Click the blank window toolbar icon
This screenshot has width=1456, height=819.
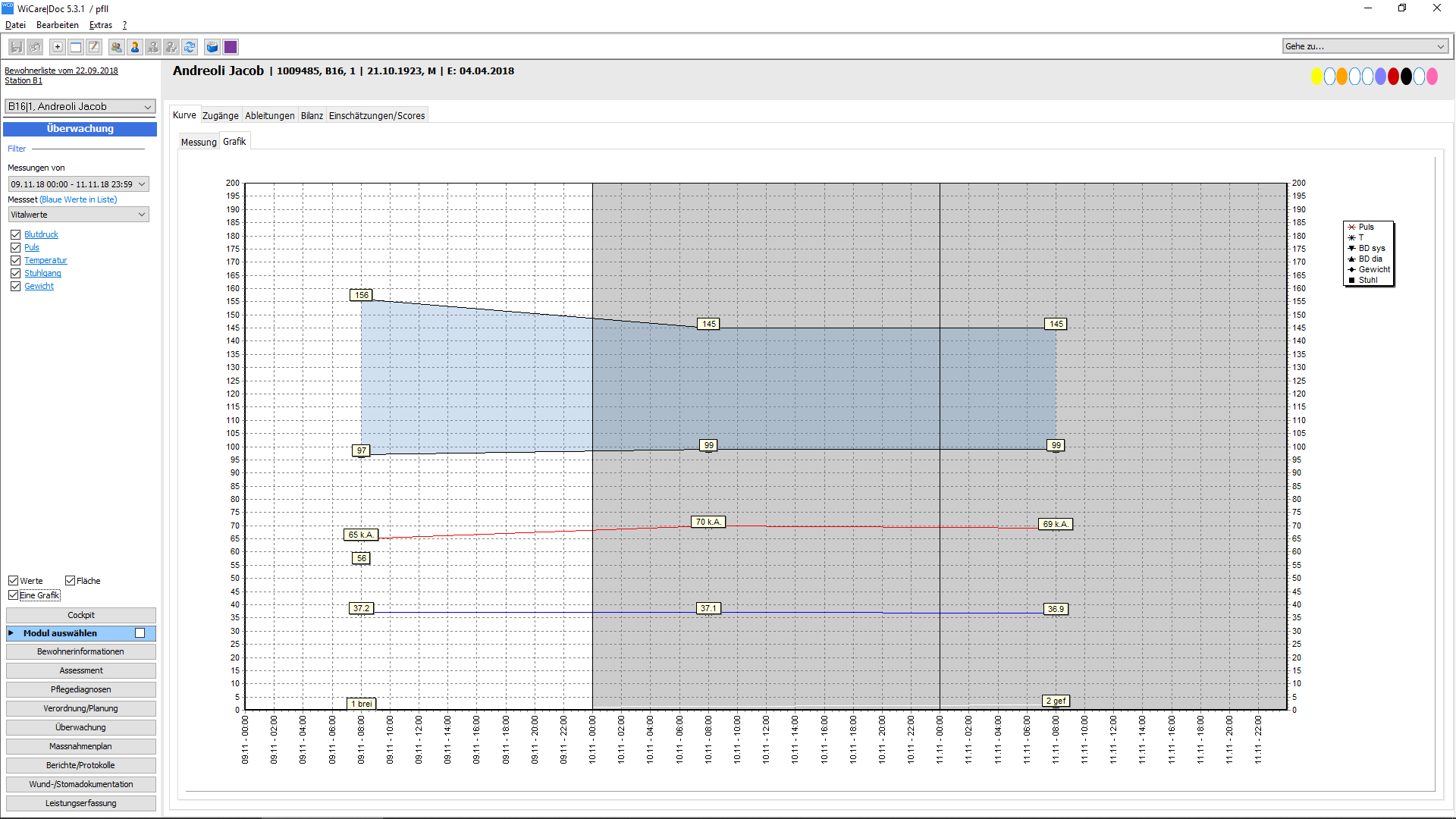tap(76, 47)
